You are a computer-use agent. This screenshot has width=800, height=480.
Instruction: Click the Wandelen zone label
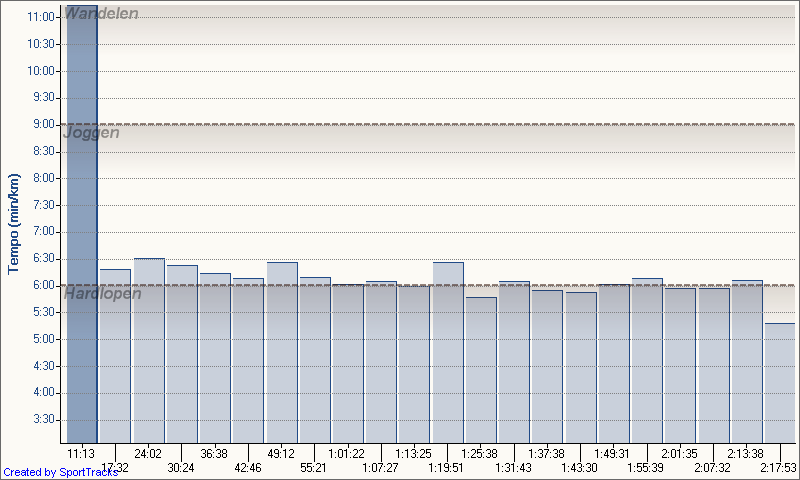tap(102, 13)
